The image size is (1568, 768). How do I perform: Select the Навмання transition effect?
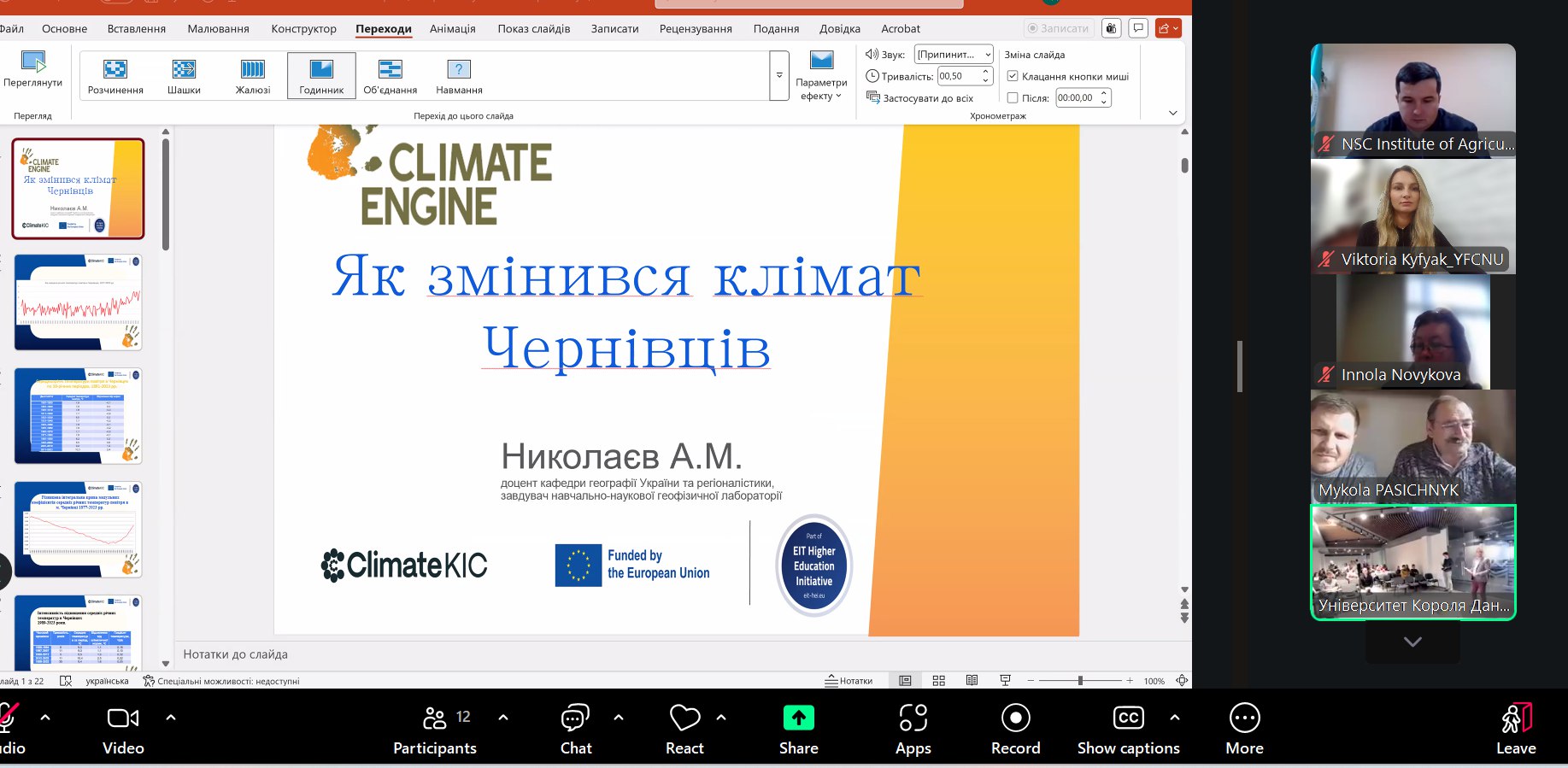click(459, 76)
